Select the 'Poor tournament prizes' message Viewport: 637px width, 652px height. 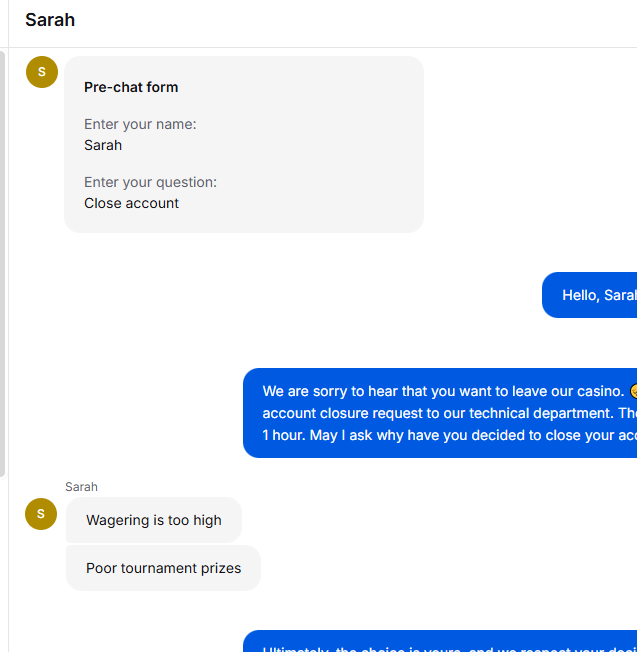(x=163, y=568)
